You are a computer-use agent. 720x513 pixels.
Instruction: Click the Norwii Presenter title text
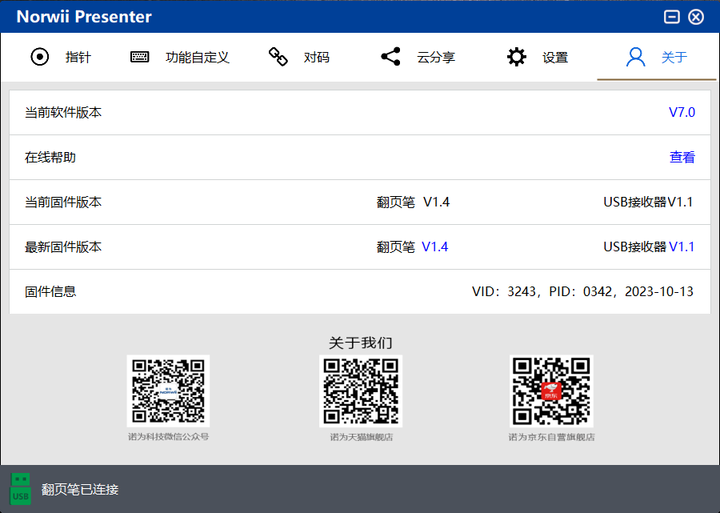tap(84, 17)
